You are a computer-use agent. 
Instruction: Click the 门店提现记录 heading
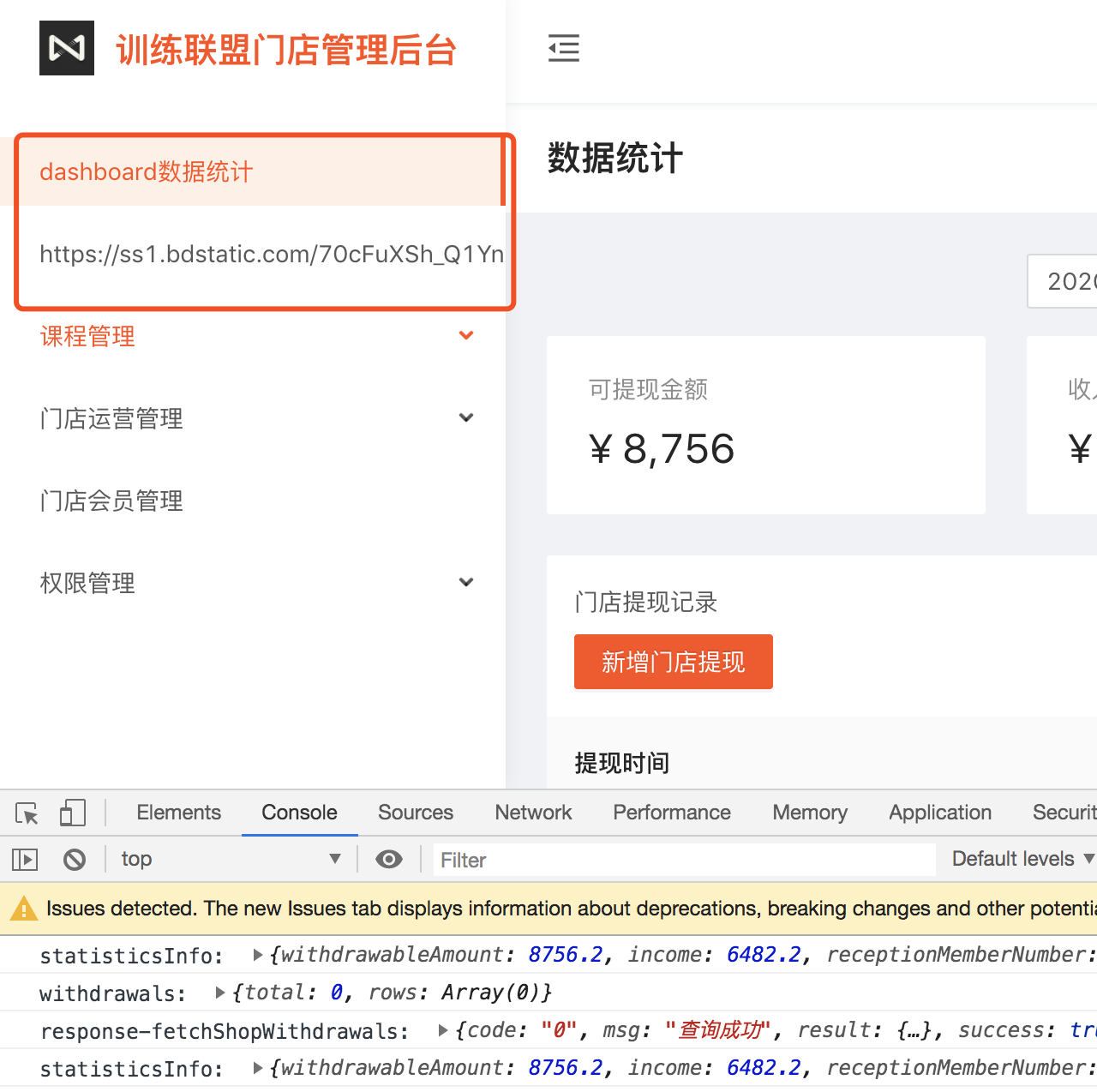646,602
